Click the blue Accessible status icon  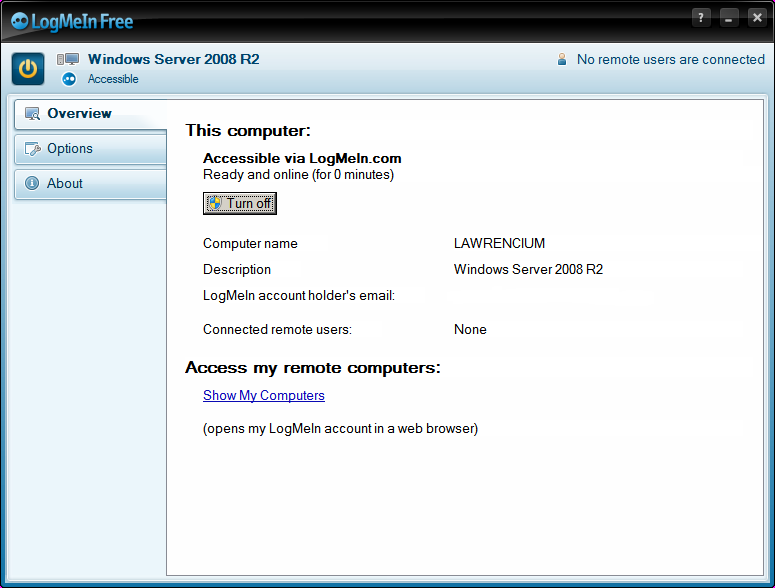click(69, 79)
